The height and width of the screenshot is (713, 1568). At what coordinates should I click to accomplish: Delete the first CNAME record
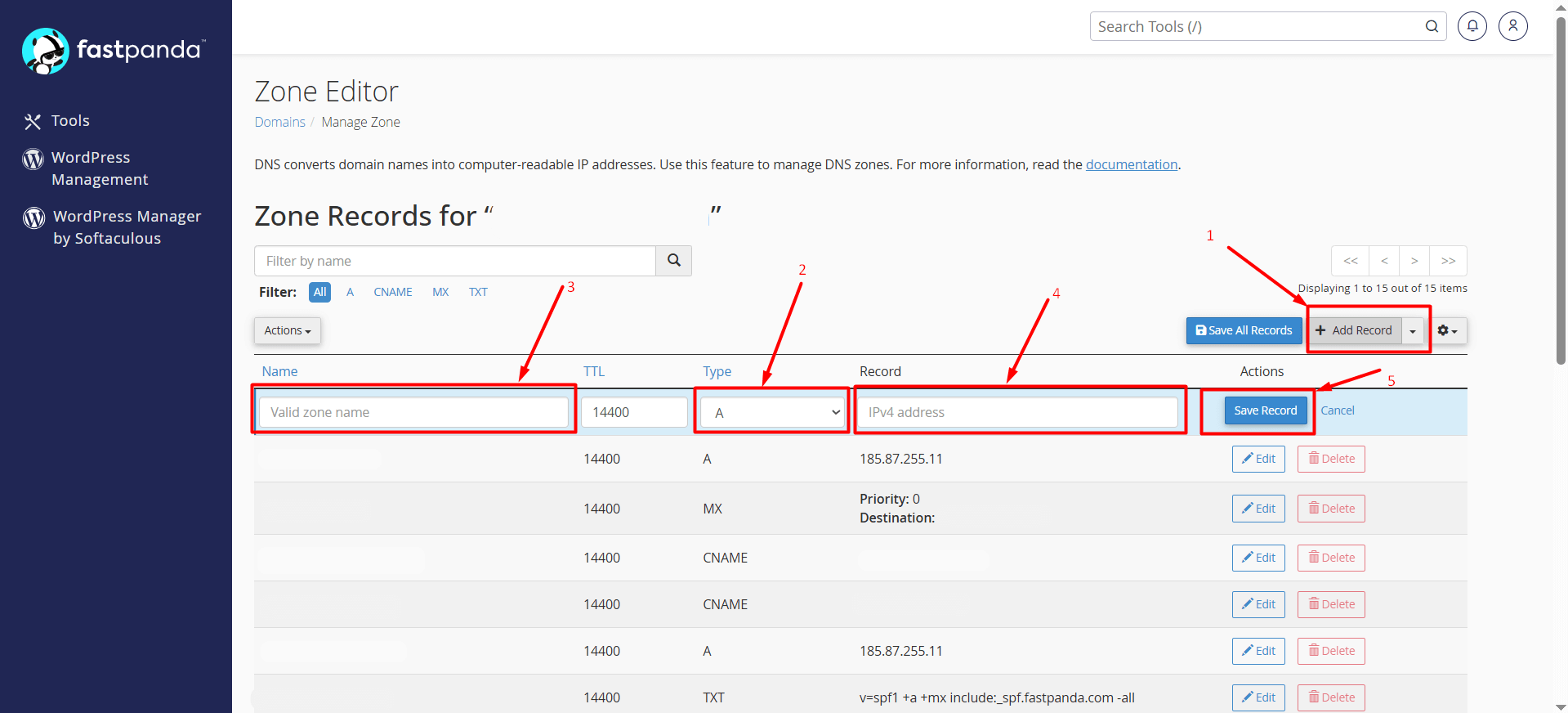[x=1331, y=558]
